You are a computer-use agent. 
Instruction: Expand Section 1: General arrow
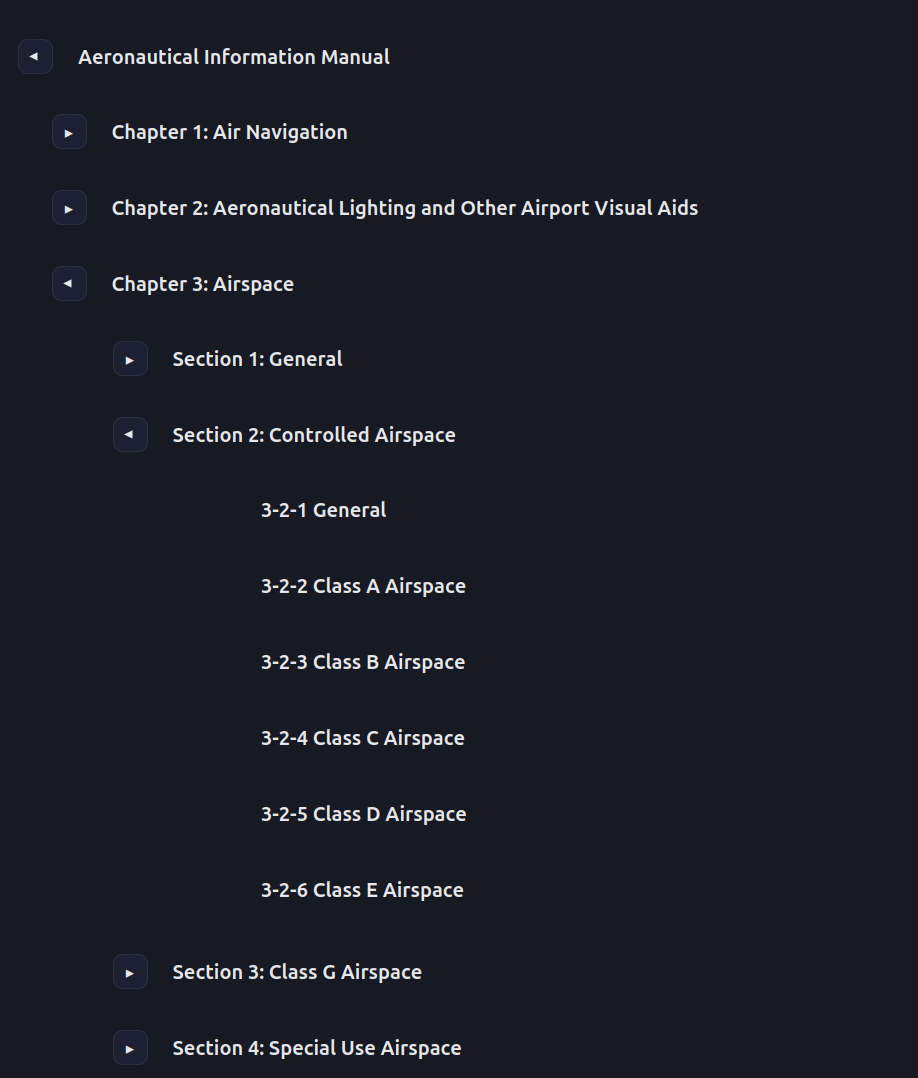[130, 359]
